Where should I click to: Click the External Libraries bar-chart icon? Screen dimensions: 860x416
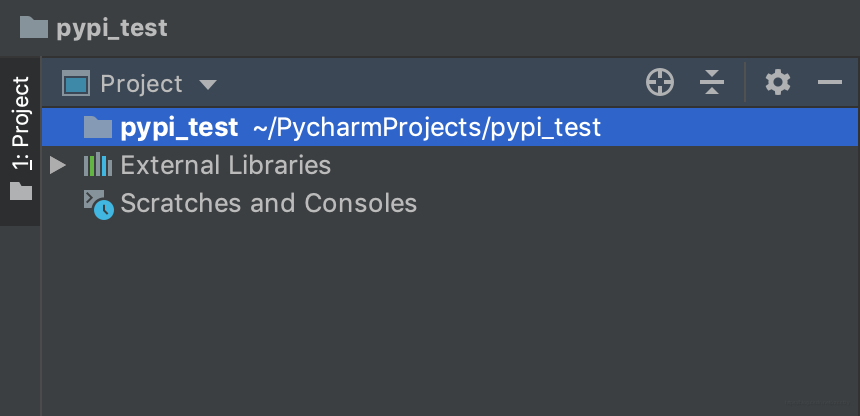pyautogui.click(x=98, y=165)
